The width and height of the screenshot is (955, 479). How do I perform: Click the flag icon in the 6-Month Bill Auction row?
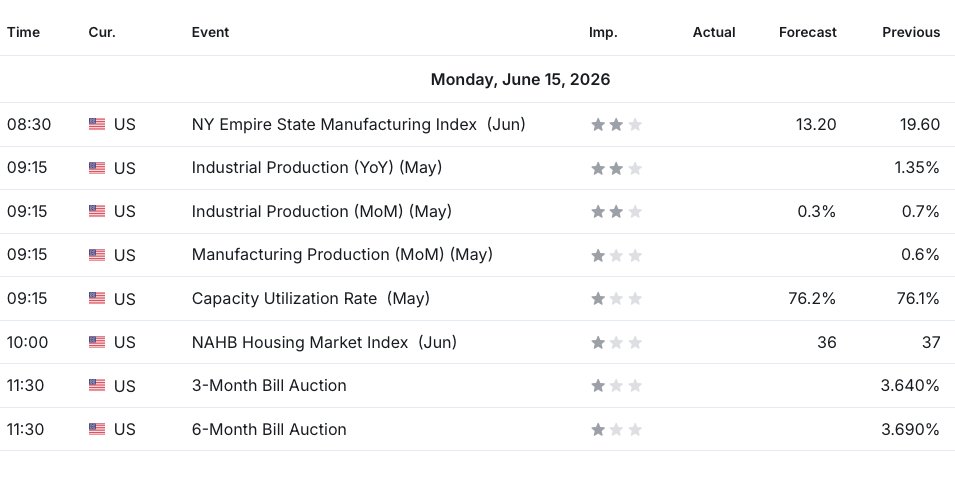coord(97,429)
